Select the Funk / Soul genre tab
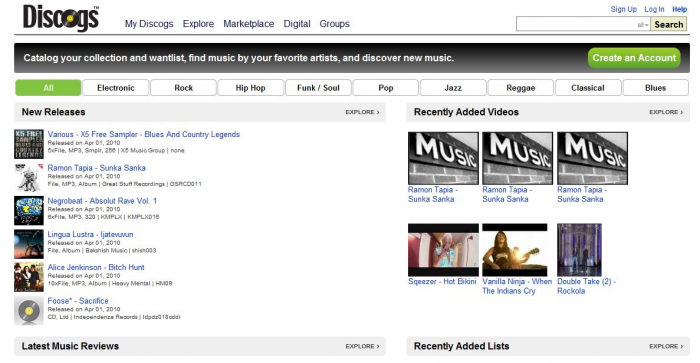This screenshot has width=700, height=363. 318,88
